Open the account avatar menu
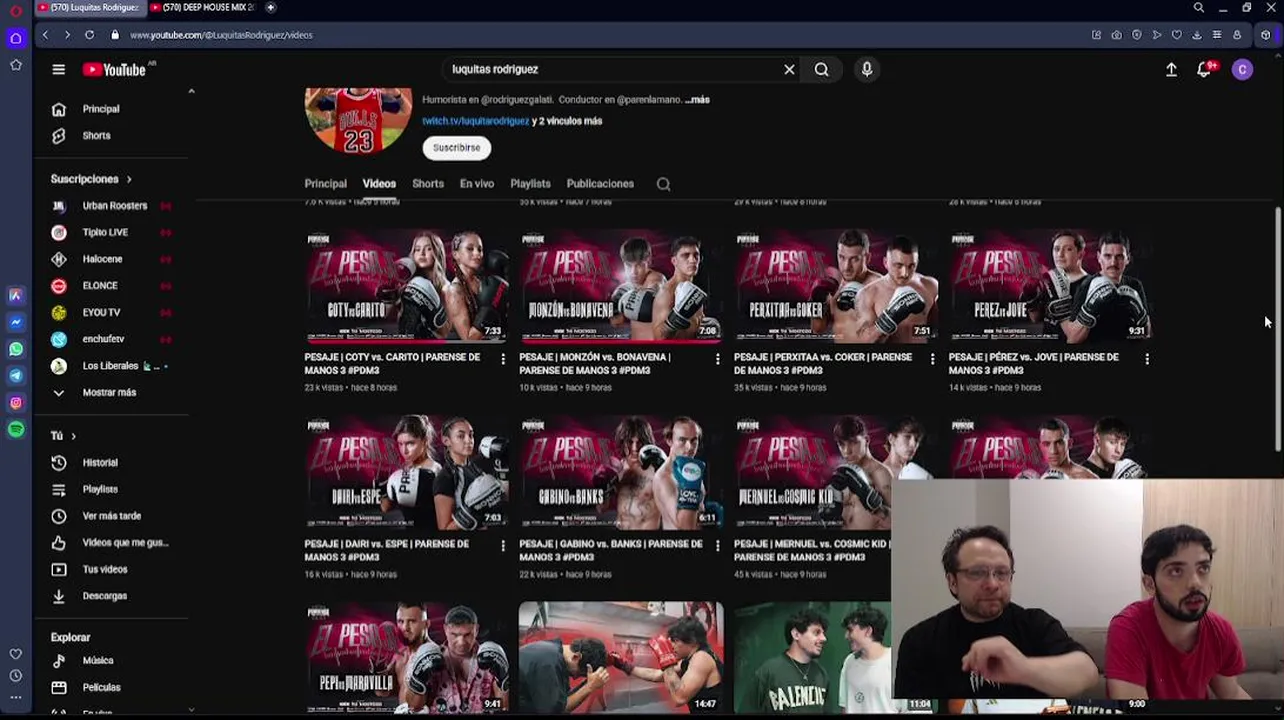The image size is (1284, 720). [x=1242, y=69]
